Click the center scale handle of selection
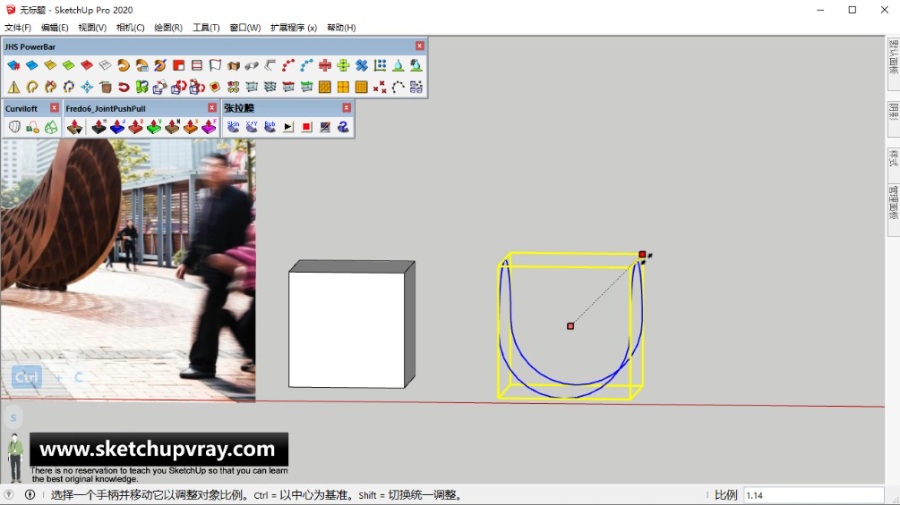Viewport: 900px width, 505px height. click(571, 326)
